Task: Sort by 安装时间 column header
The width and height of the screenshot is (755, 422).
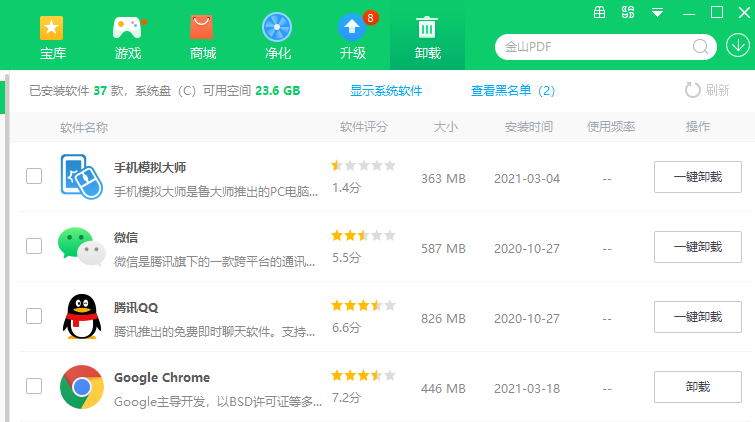Action: 528,127
